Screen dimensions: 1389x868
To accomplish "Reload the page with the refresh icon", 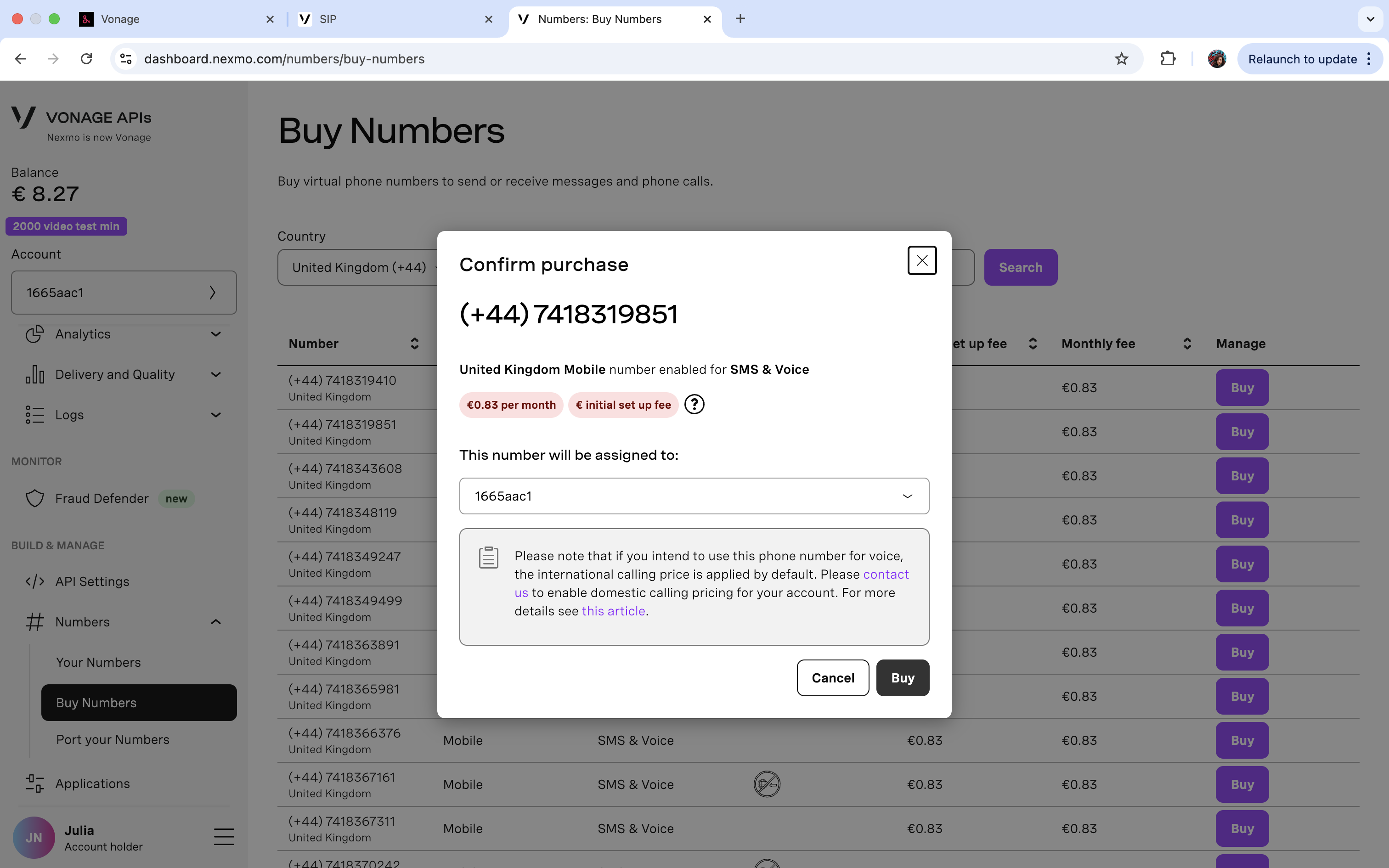I will (86, 59).
